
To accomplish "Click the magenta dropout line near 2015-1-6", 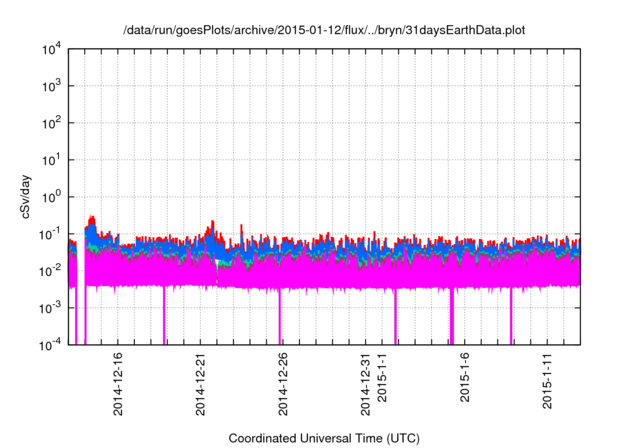I will pos(452,316).
